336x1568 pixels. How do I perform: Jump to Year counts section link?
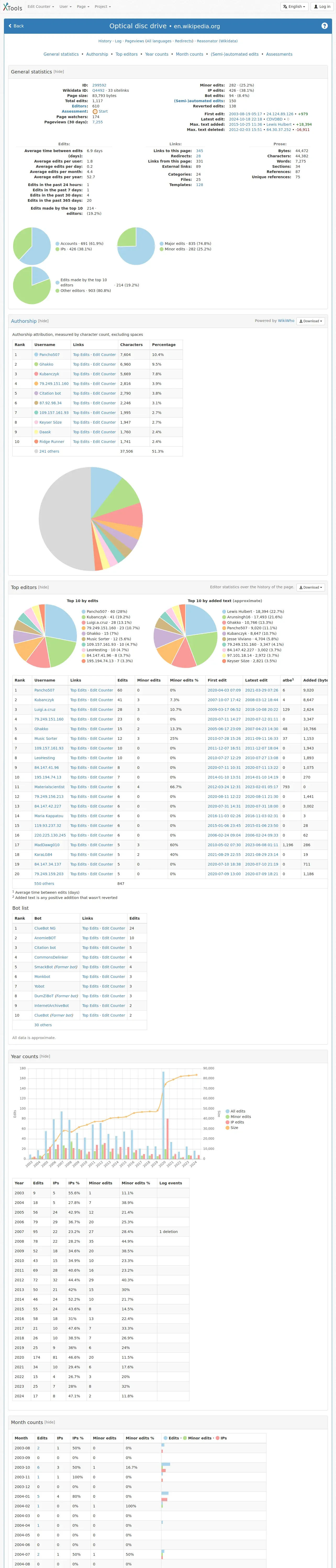click(x=157, y=54)
